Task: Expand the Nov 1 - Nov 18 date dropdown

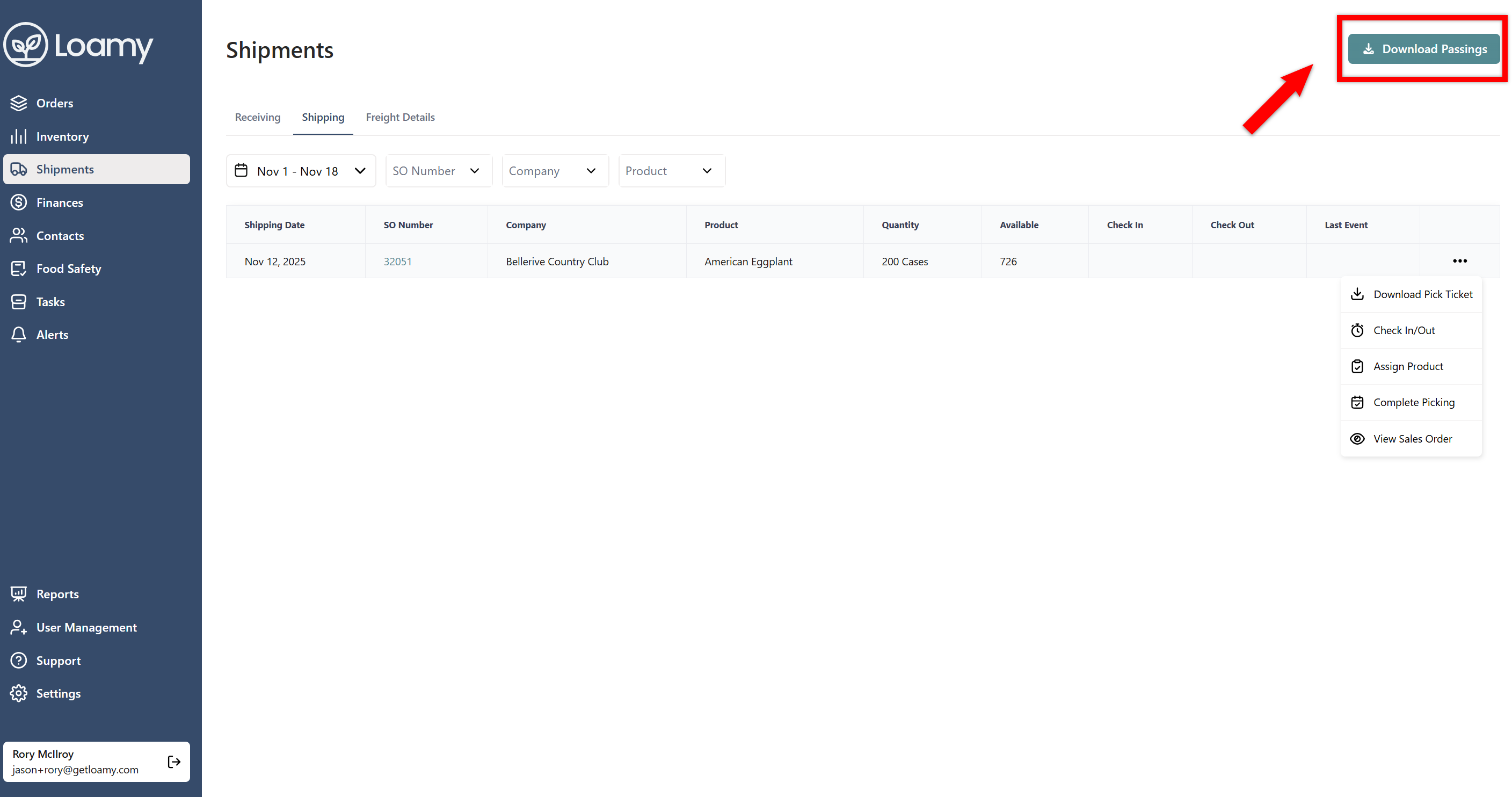Action: click(301, 171)
